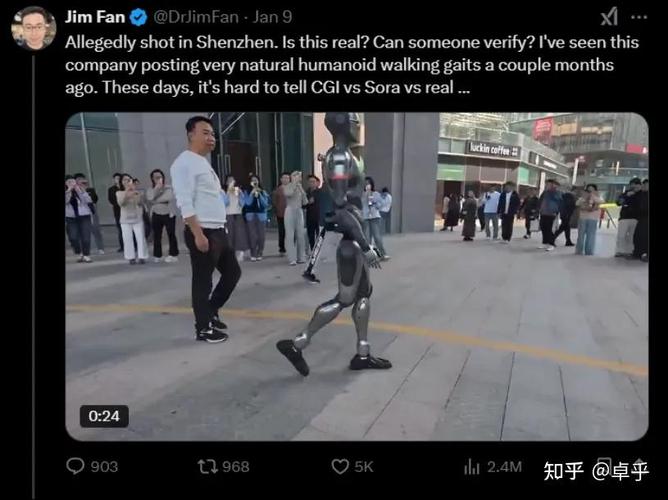Viewport: 668px width, 500px height.
Task: Like the tweet with the heart icon
Action: tap(340, 466)
